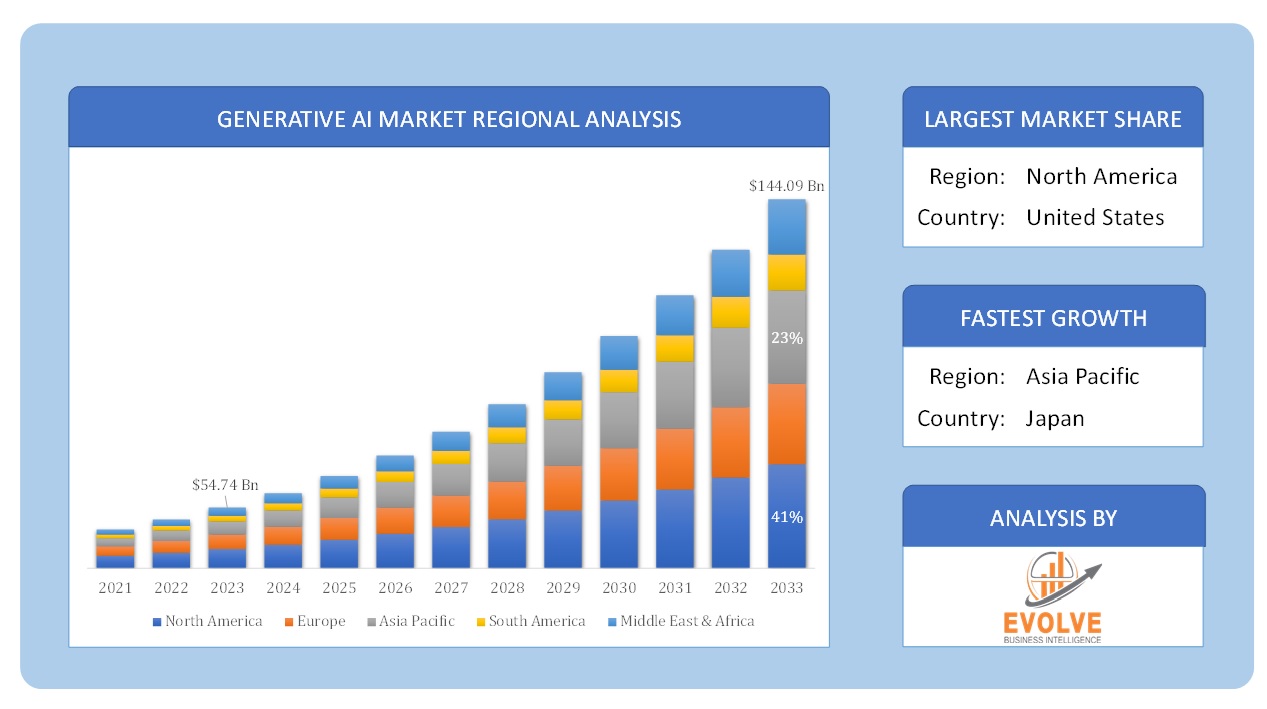Screen dimensions: 1267x709
Task: Click the 'Fastest Growth' header
Action: coord(1053,318)
